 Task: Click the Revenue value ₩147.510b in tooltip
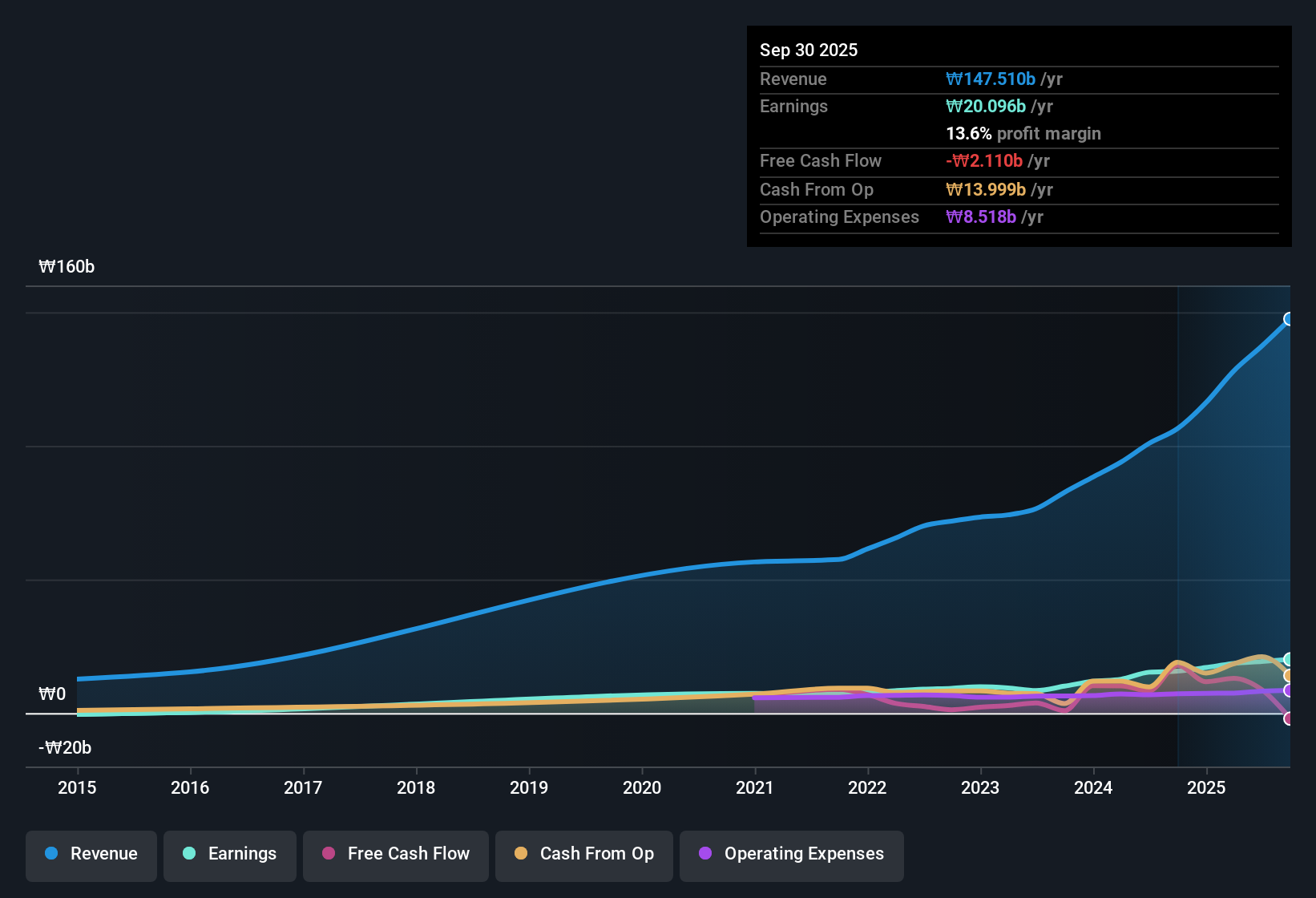(x=991, y=79)
